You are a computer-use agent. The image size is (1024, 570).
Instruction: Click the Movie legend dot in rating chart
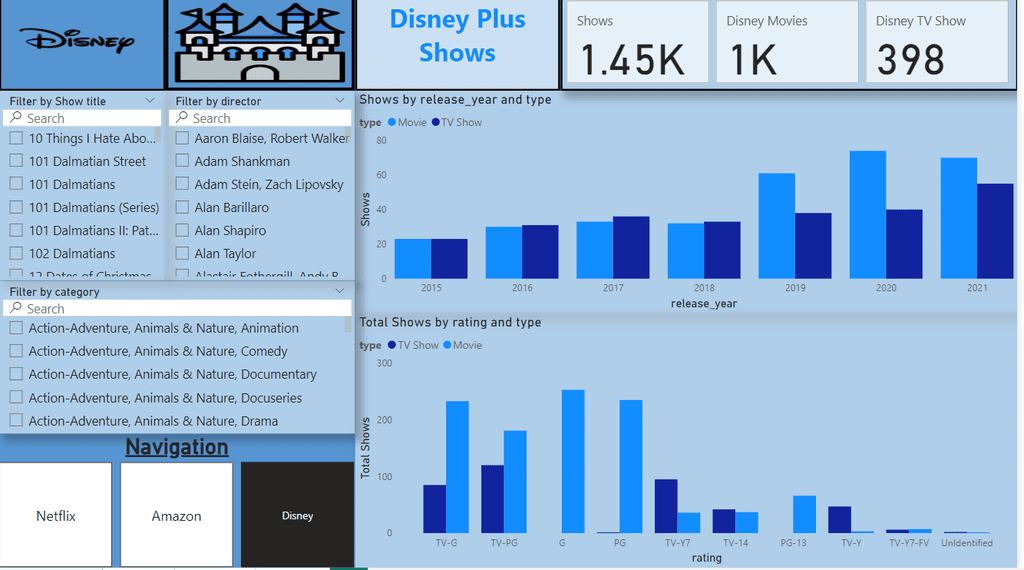point(447,345)
